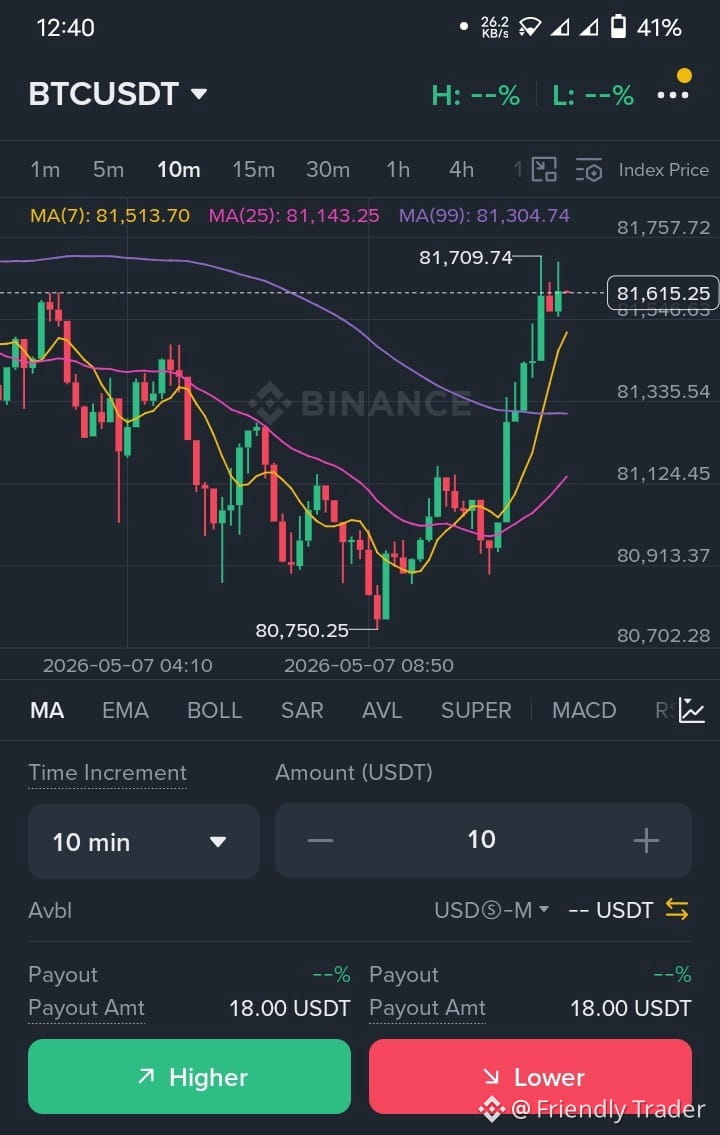720x1135 pixels.
Task: Tap the MA(25) value readout
Action: point(294,216)
